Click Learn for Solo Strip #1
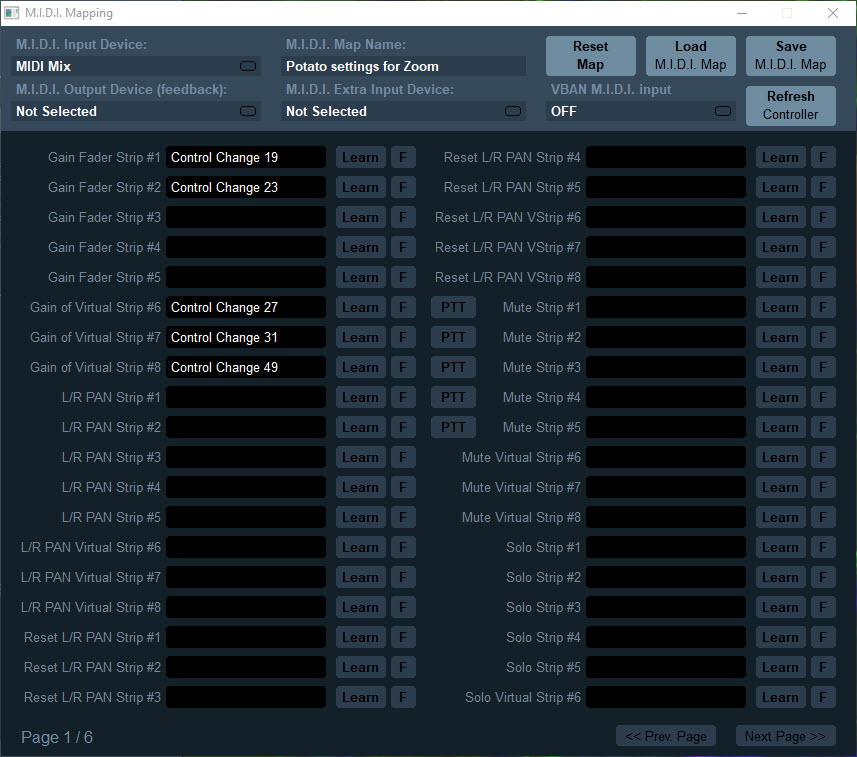 (x=780, y=547)
